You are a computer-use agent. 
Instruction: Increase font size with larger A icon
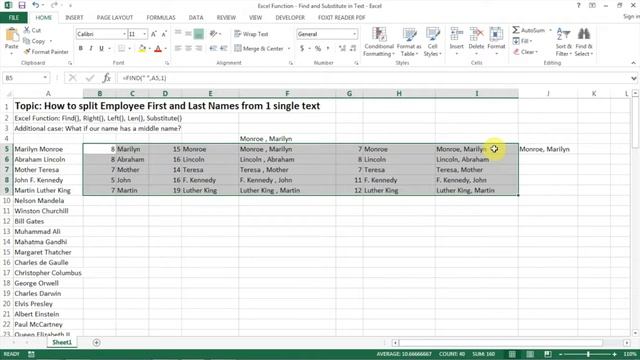154,34
